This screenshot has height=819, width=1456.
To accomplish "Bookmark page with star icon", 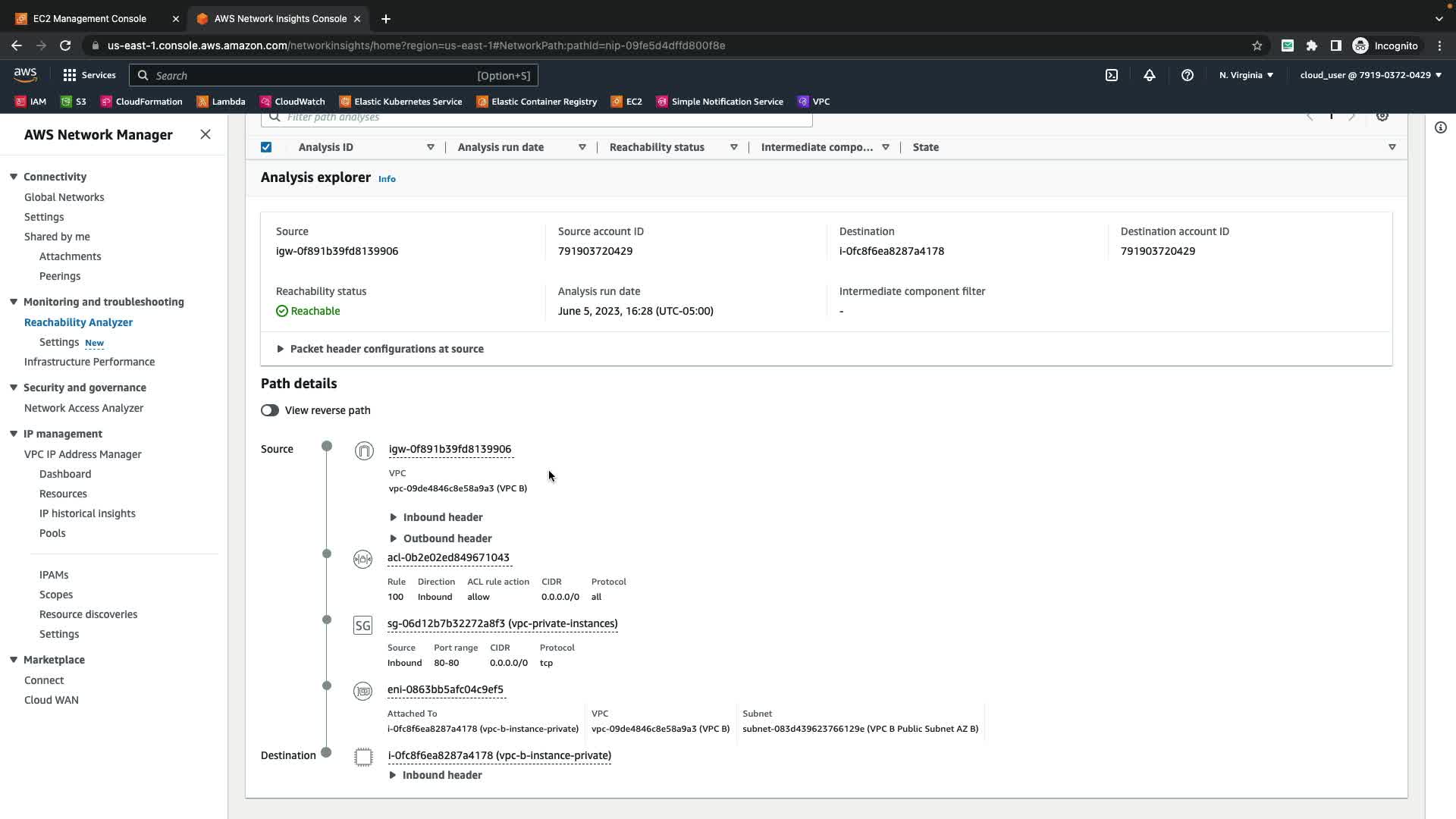I will (1257, 45).
